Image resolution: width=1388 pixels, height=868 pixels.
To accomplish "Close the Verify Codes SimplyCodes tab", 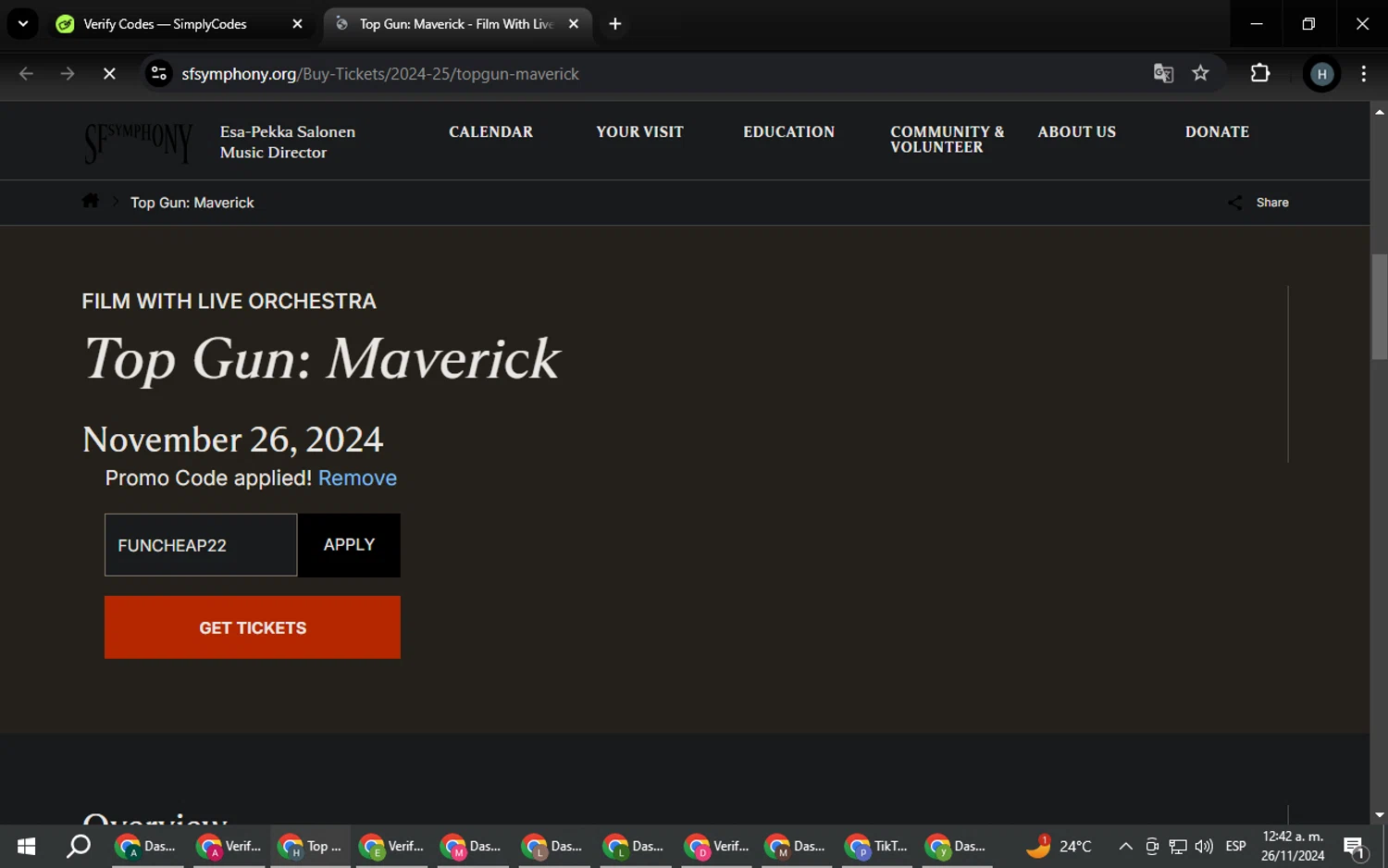I will pos(297,24).
